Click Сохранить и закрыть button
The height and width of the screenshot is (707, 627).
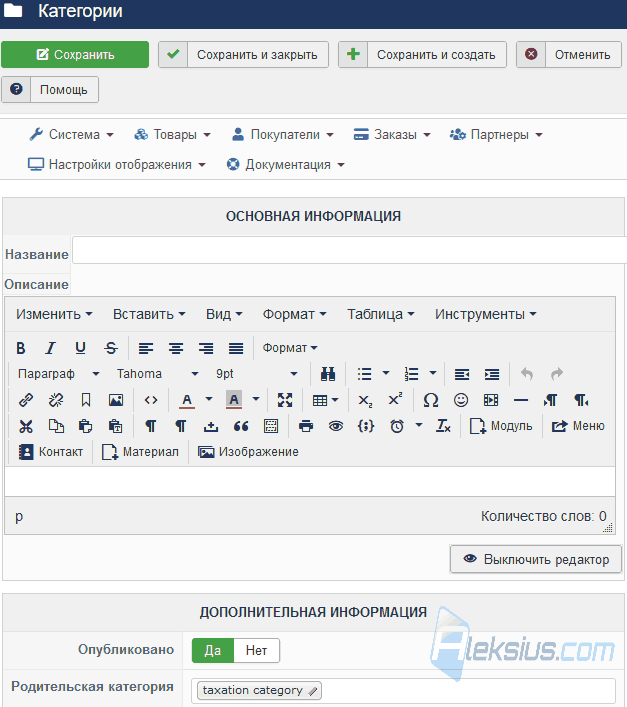pos(243,55)
